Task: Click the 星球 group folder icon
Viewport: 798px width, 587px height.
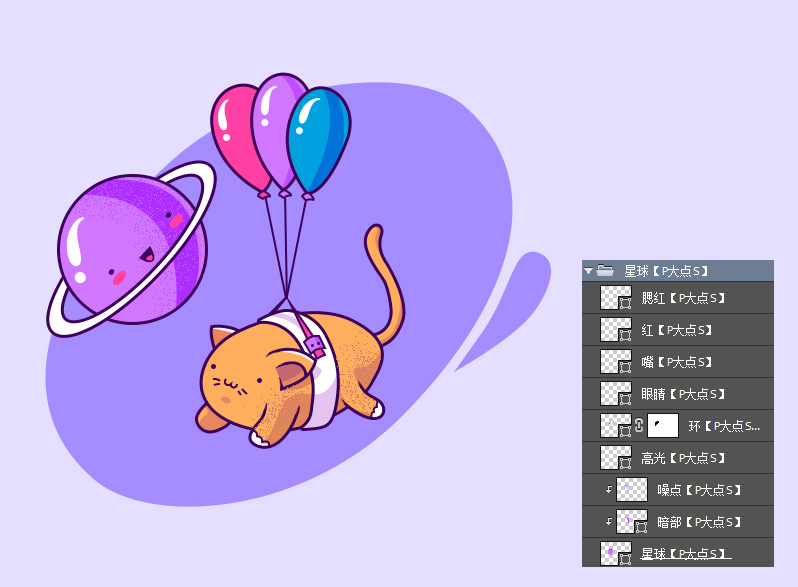Action: 605,270
